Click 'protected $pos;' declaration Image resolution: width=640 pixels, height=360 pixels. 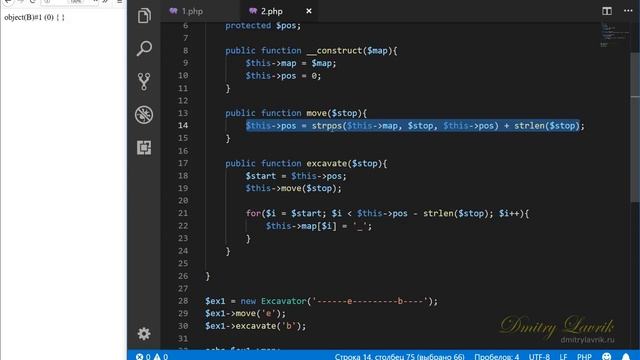click(x=263, y=26)
